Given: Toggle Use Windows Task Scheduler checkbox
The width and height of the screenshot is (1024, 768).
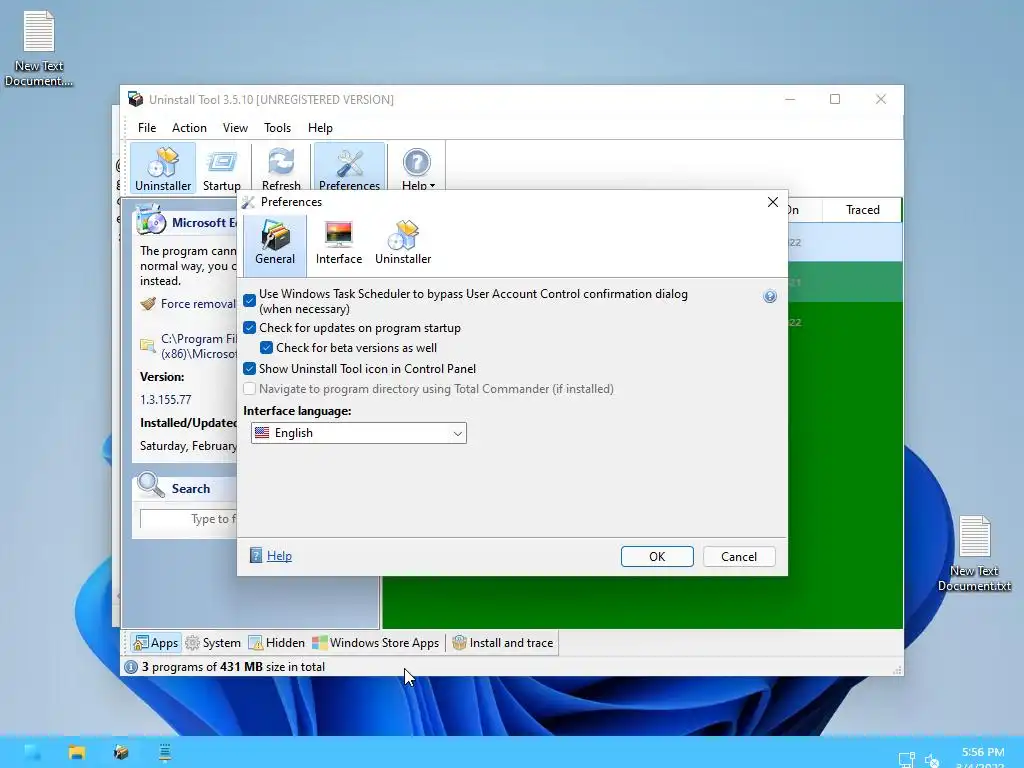Looking at the screenshot, I should pyautogui.click(x=249, y=300).
